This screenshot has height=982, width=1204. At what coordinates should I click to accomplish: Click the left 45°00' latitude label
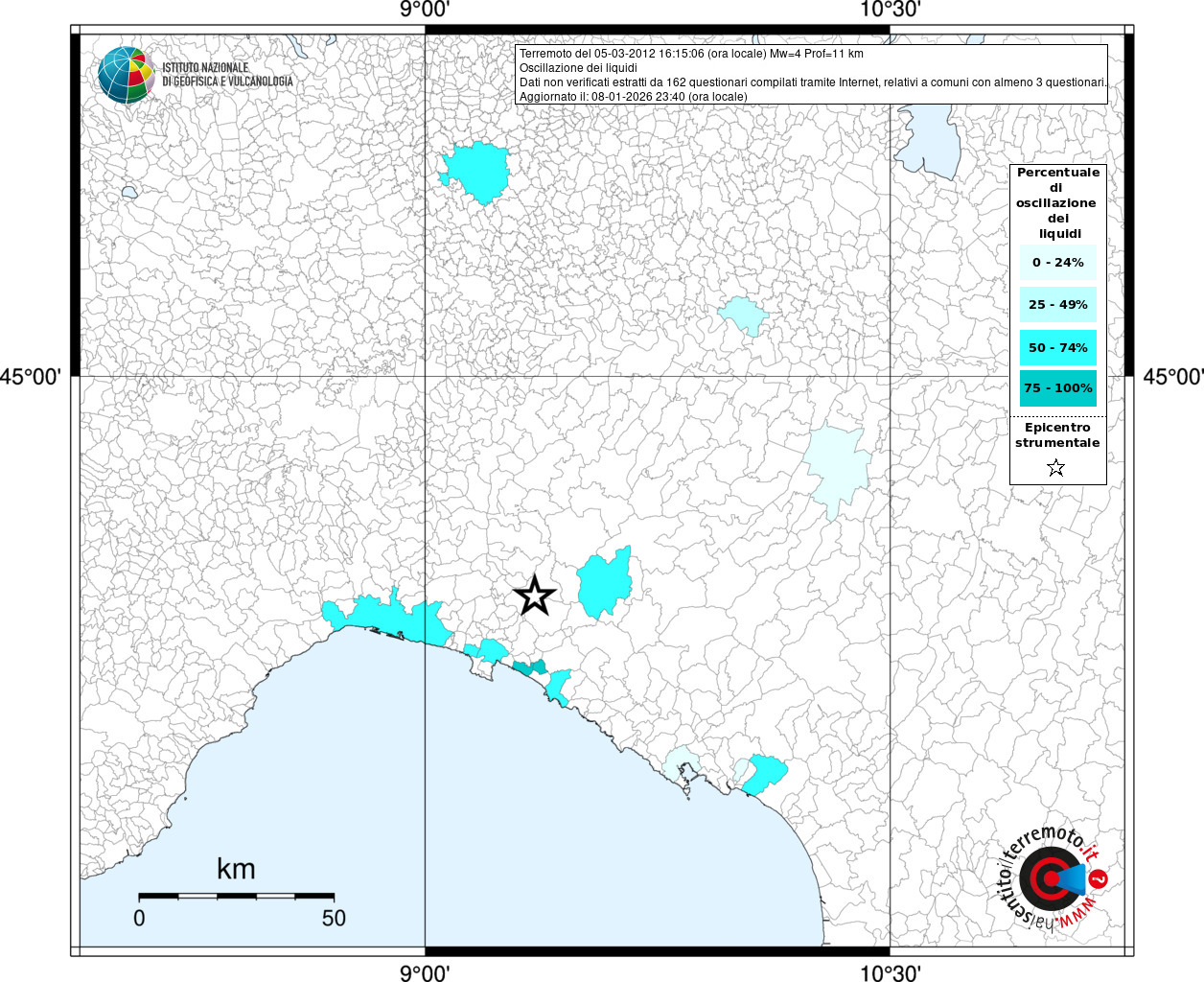pyautogui.click(x=31, y=376)
